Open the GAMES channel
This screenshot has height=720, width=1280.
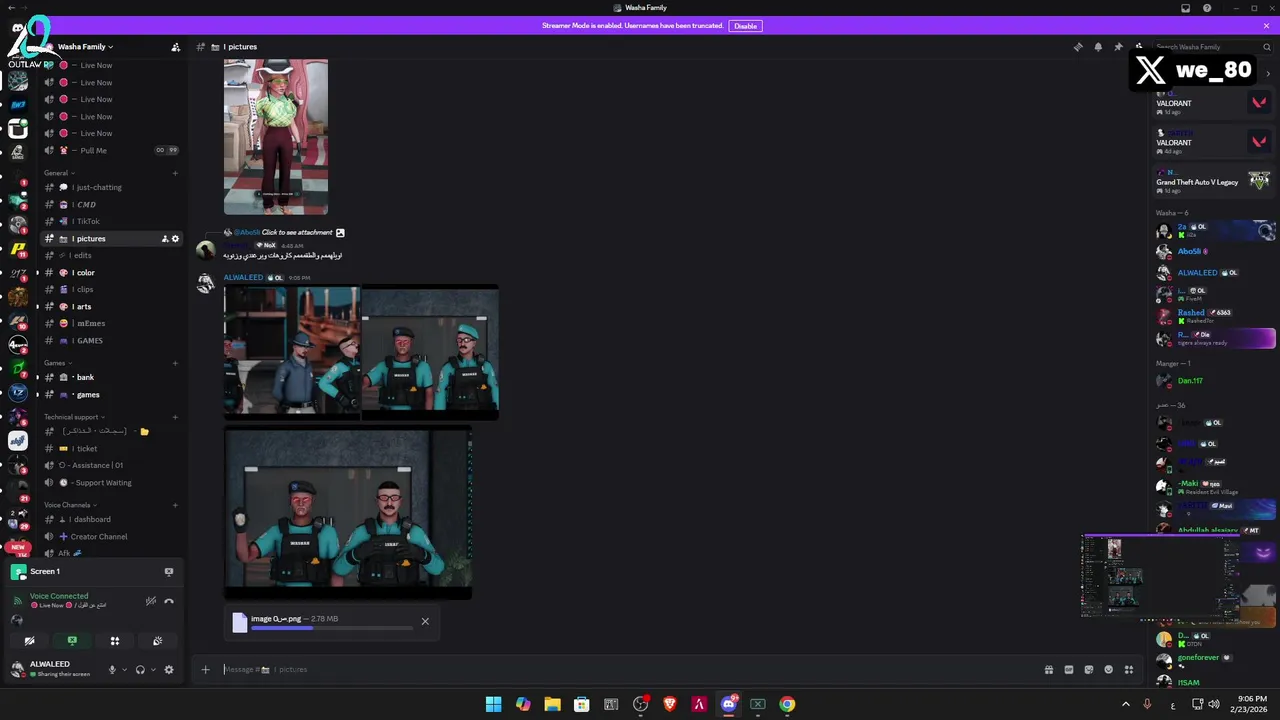(x=111, y=341)
